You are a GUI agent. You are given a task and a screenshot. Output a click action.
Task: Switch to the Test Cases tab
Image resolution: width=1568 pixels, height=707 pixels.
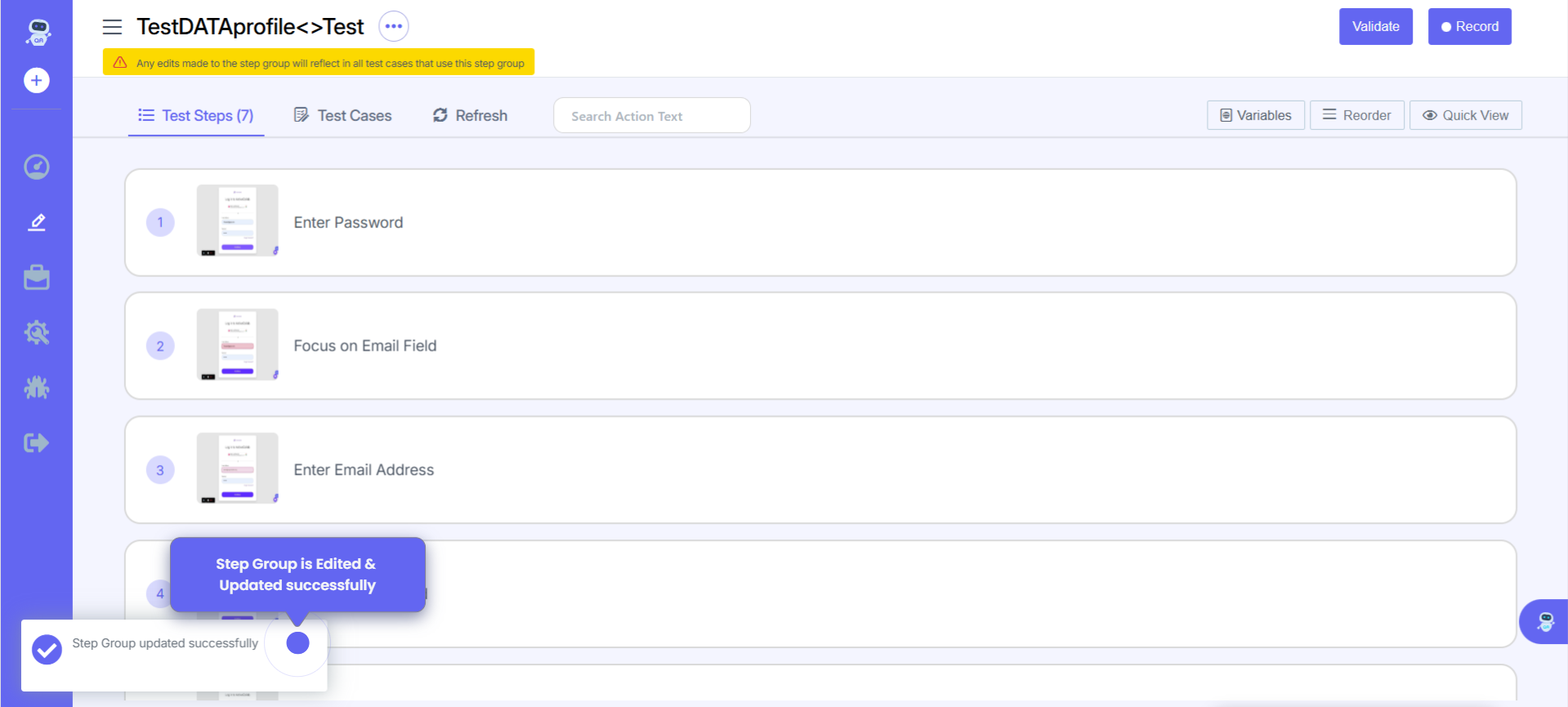343,115
